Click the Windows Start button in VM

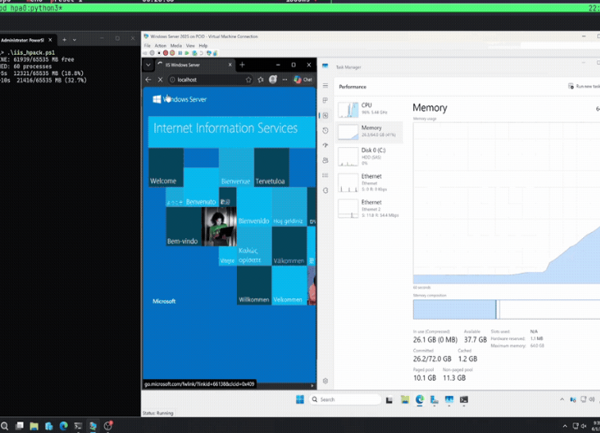(300, 399)
